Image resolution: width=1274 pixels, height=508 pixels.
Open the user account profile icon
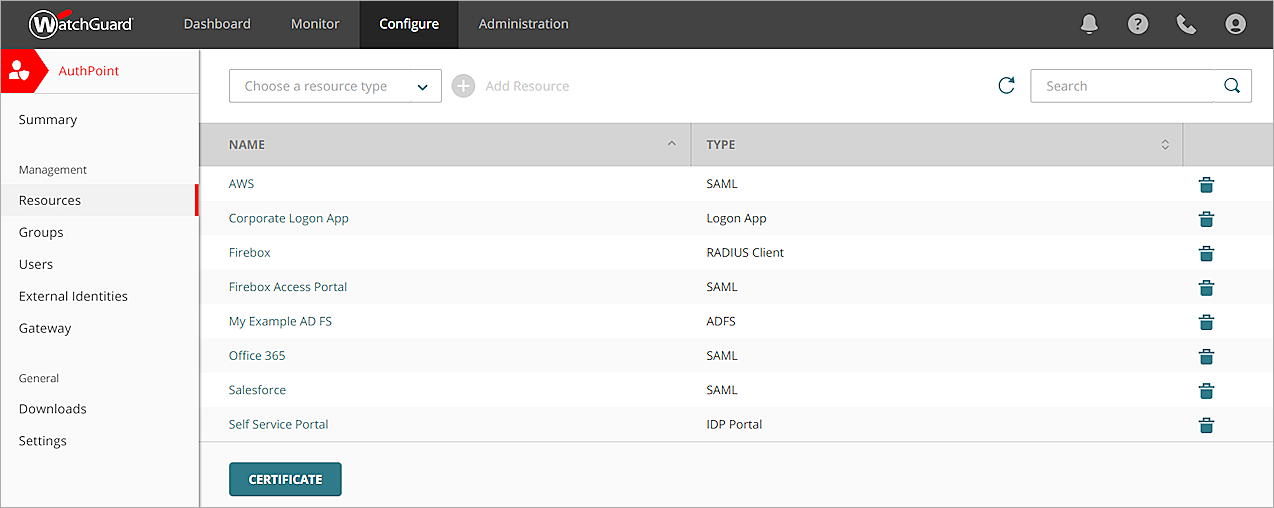point(1236,24)
